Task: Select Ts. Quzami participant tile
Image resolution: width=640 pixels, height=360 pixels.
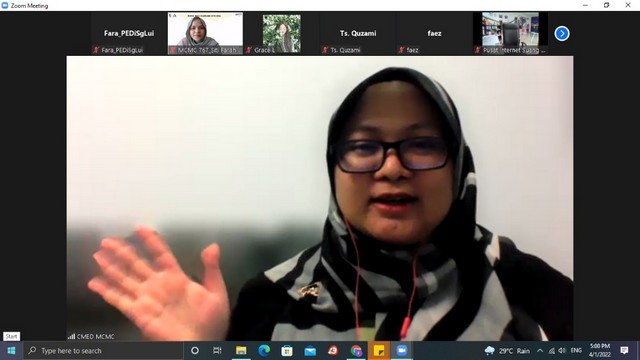Action: click(358, 33)
